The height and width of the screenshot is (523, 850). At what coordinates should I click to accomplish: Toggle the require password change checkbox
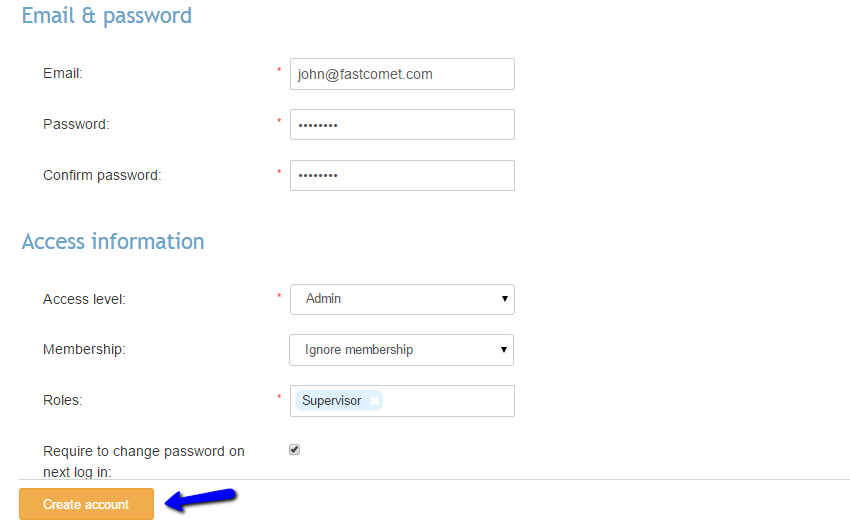tap(294, 450)
